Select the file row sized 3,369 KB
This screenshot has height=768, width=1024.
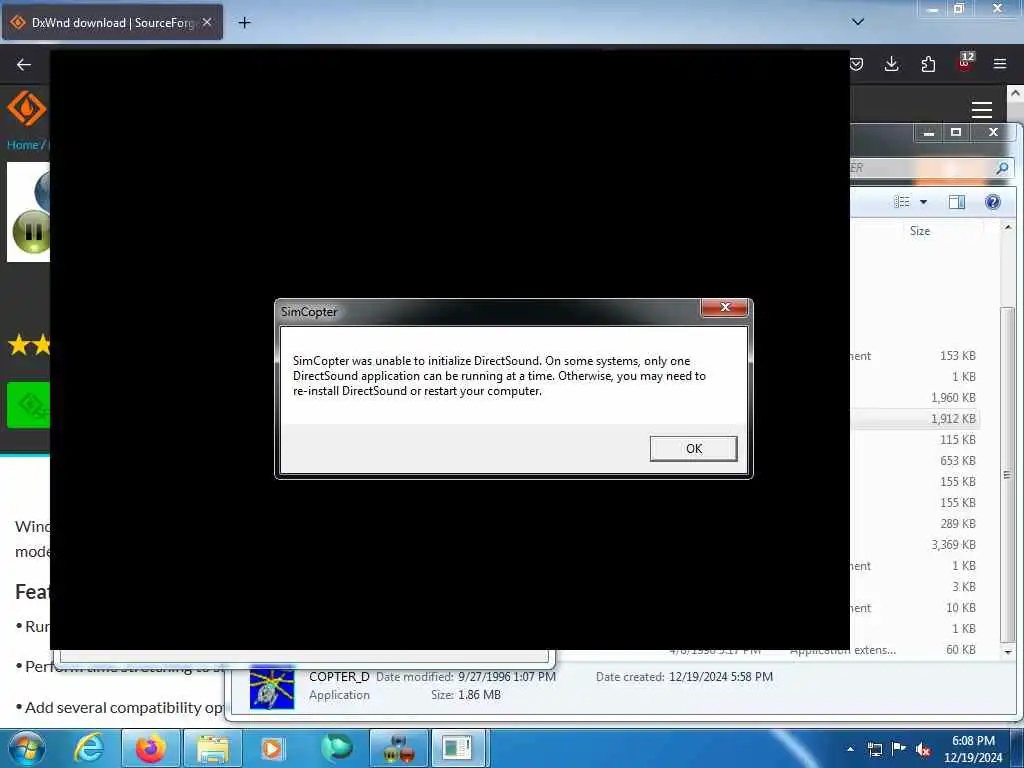point(914,545)
